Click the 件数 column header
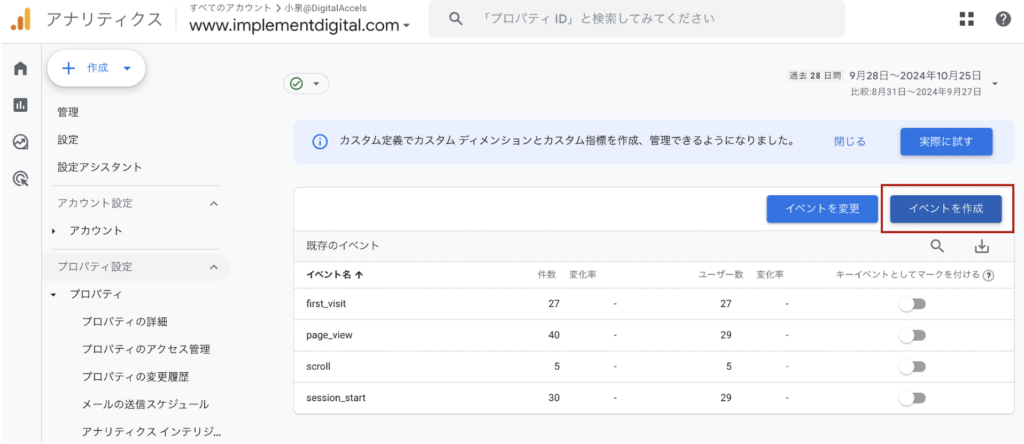The height and width of the screenshot is (444, 1024). pos(547,275)
